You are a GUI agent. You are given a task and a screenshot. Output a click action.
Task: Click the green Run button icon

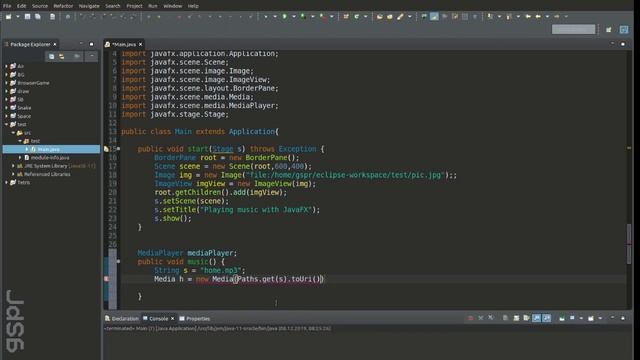(x=284, y=16)
